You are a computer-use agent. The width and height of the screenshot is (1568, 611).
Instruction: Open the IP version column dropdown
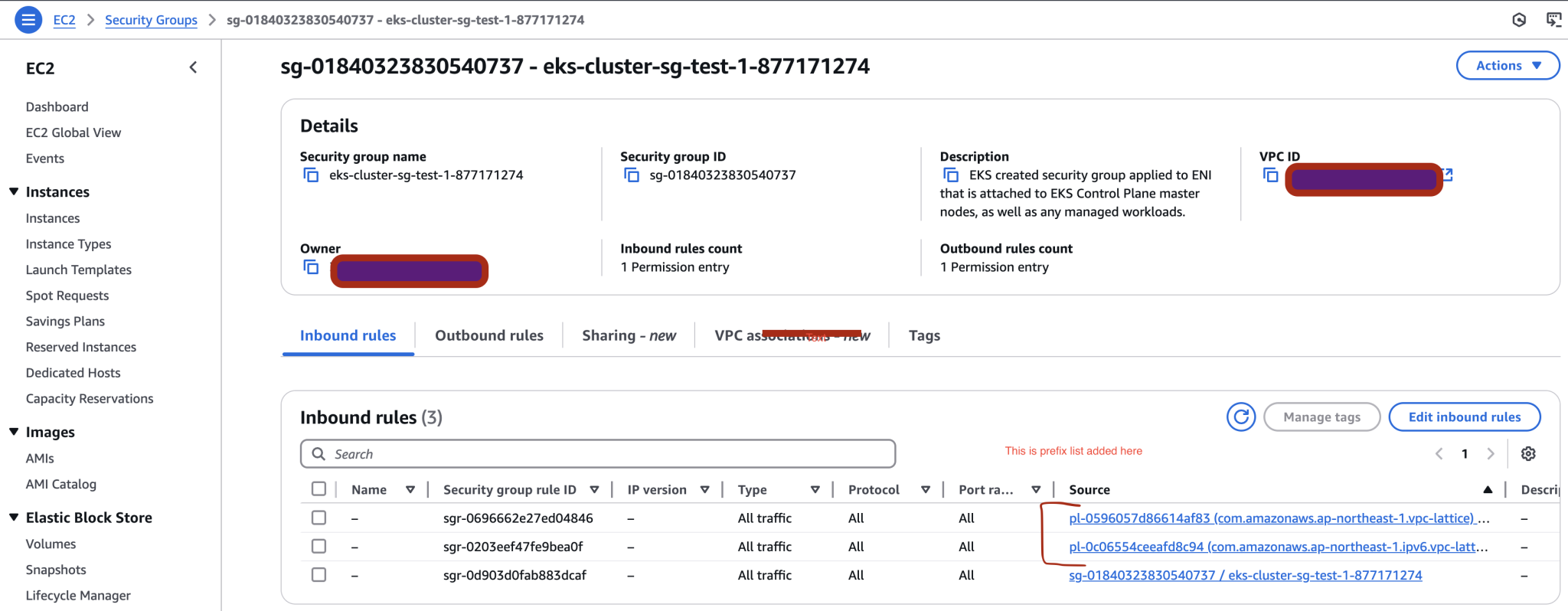tap(704, 489)
